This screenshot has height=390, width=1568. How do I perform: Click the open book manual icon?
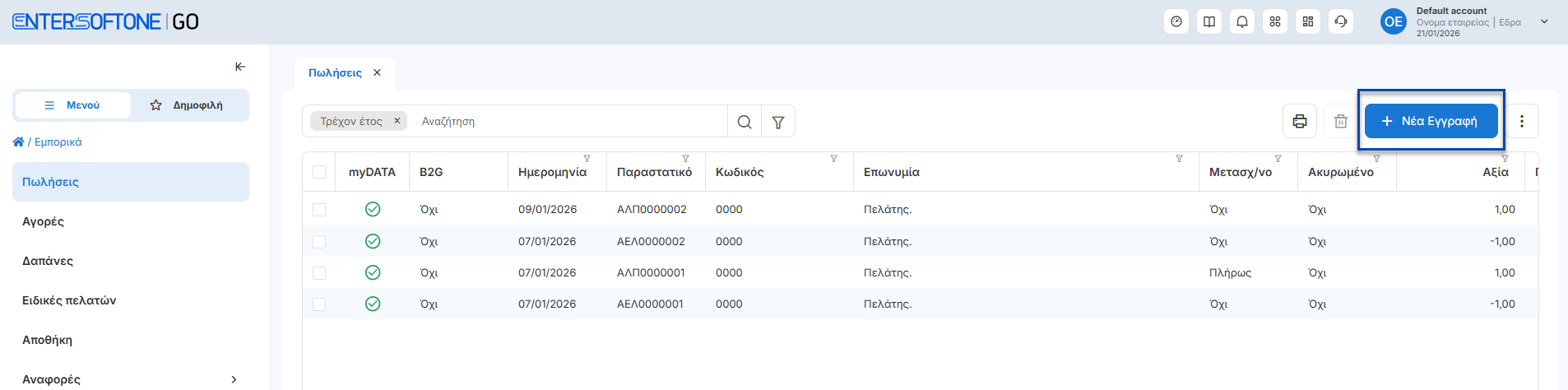click(x=1209, y=22)
